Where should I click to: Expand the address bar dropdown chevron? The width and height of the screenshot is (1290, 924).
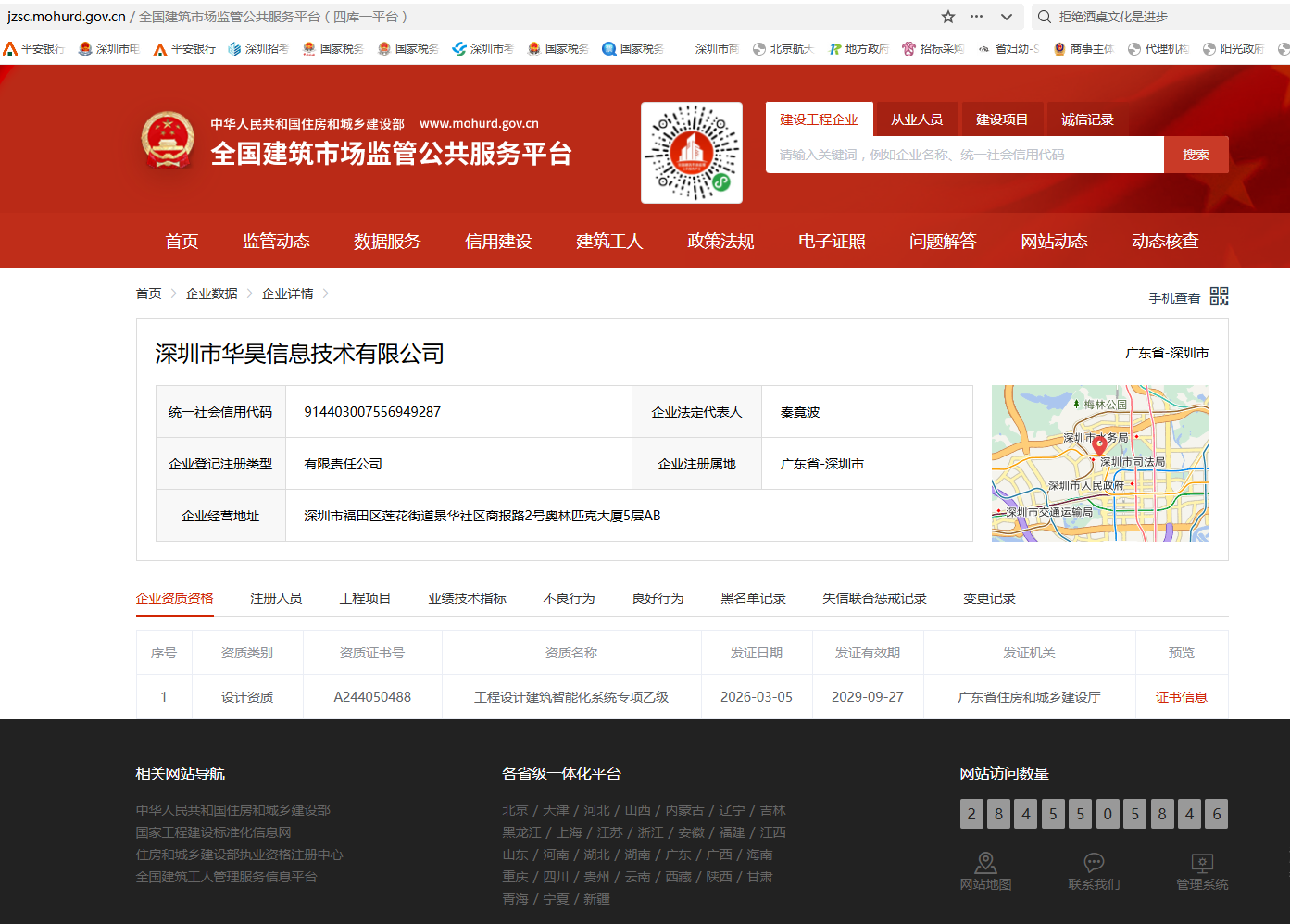point(1007,17)
